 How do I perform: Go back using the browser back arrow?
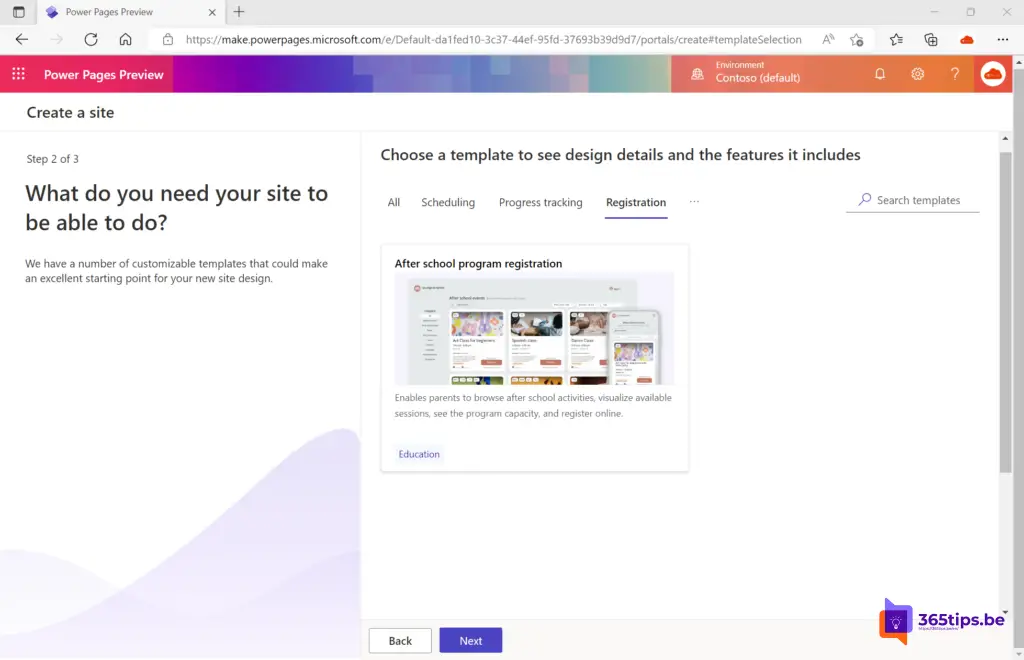(x=22, y=39)
